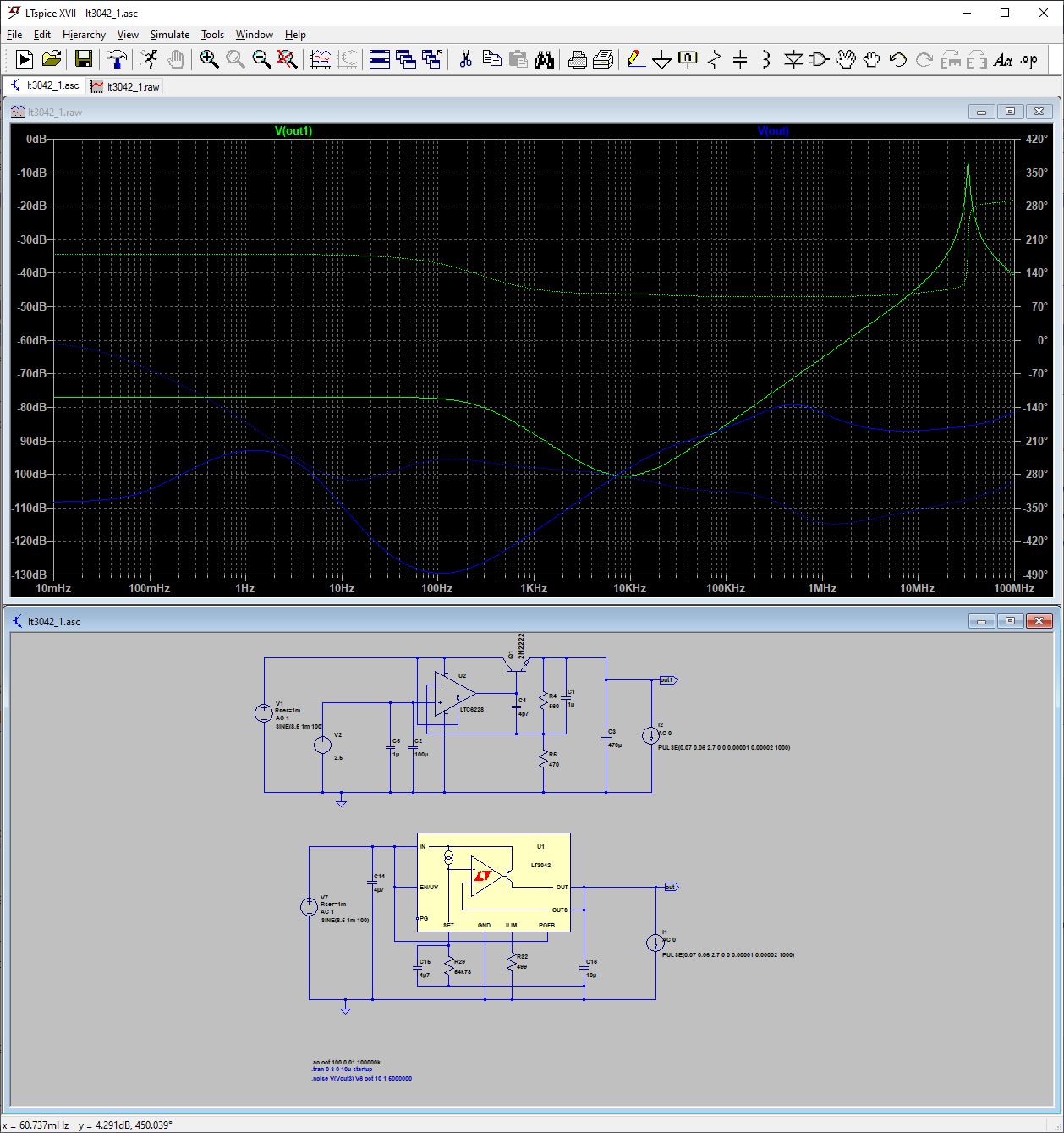The height and width of the screenshot is (1133, 1064).
Task: Close the lt3042_1.asc schematic window
Action: point(1039,621)
